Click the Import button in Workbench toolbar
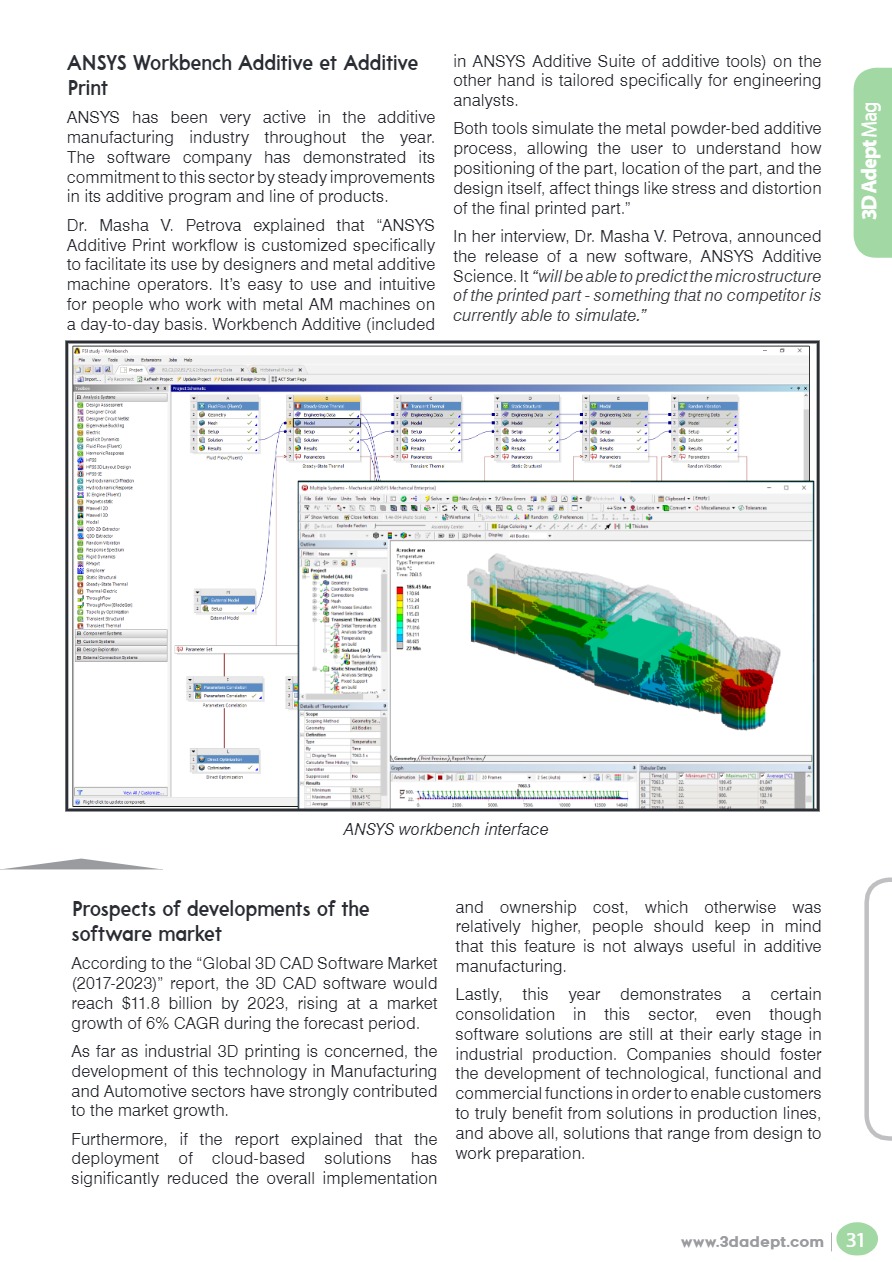The width and height of the screenshot is (892, 1262). [91, 379]
